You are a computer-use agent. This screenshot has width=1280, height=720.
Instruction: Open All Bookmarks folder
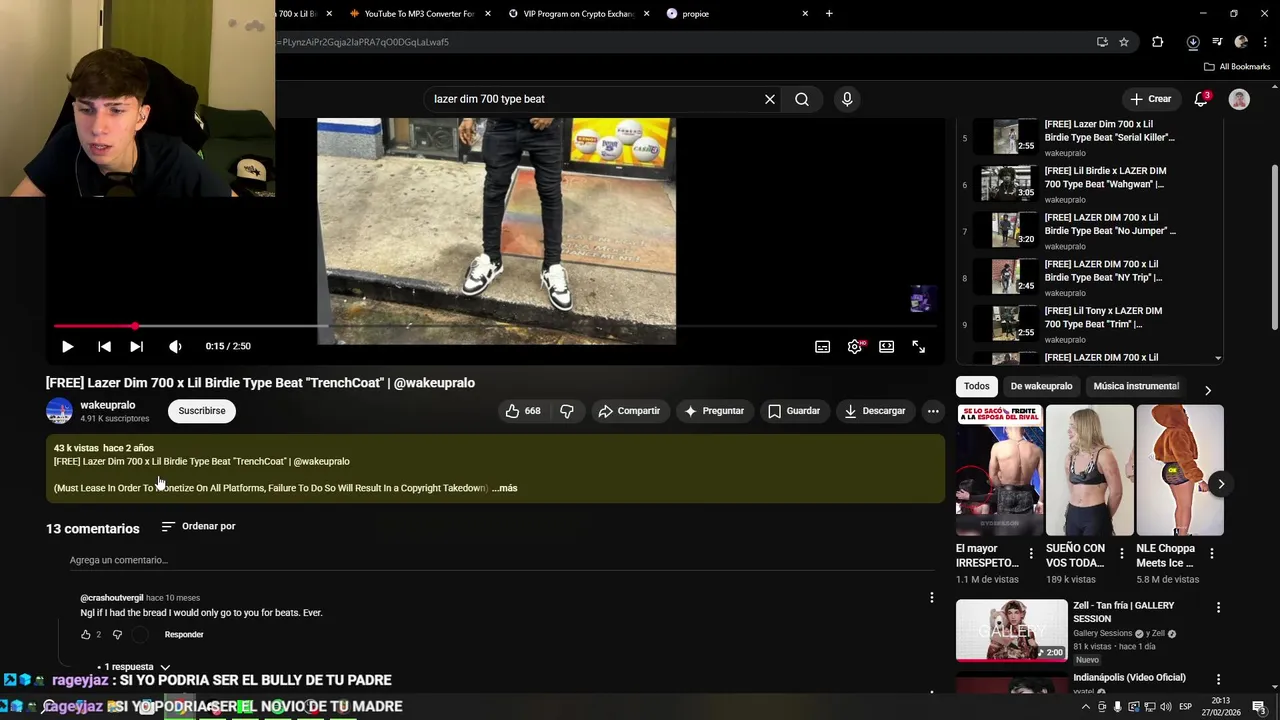(1237, 67)
